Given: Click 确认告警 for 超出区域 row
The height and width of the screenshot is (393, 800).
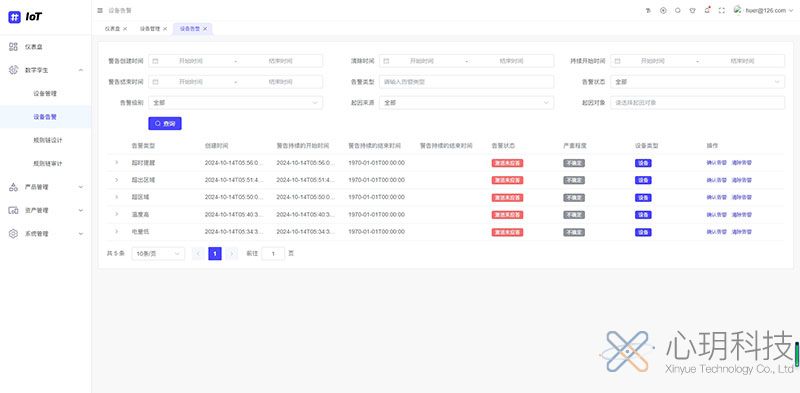Looking at the screenshot, I should coord(716,180).
